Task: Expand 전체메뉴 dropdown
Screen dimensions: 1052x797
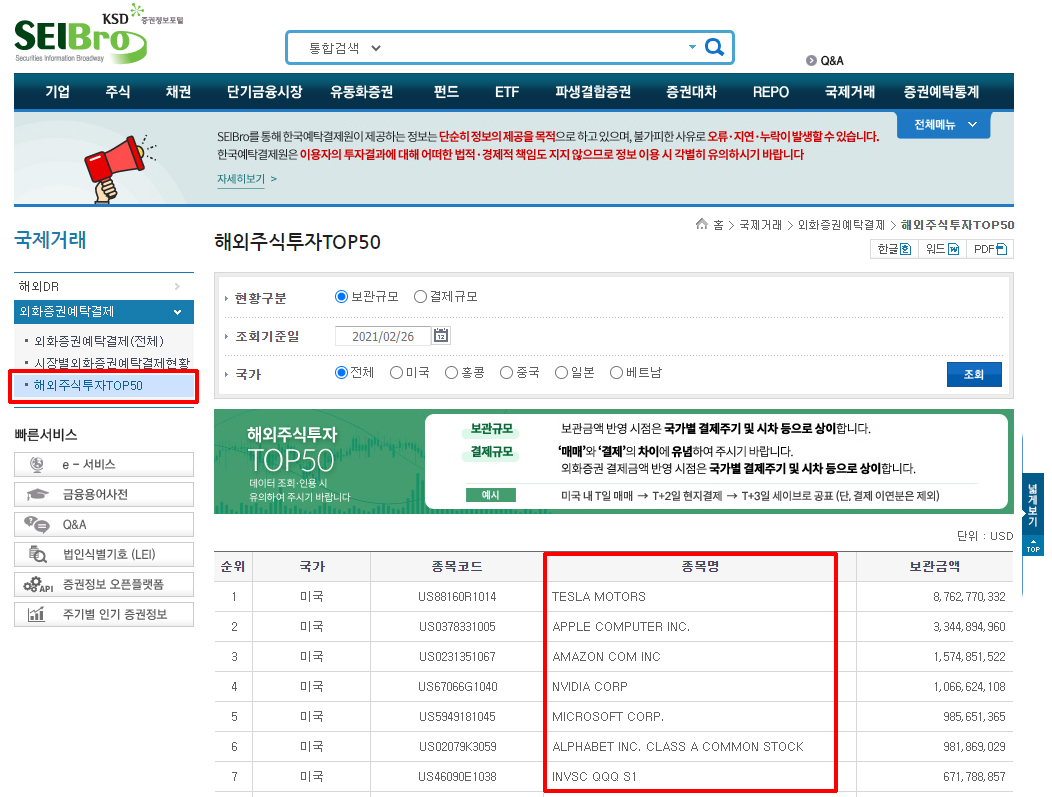Action: click(x=944, y=125)
